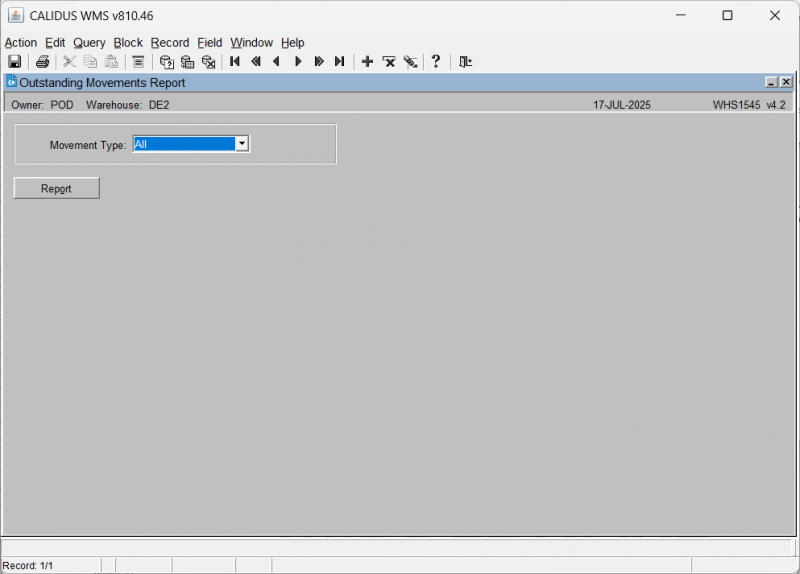Open the Action menu
The image size is (800, 574).
pos(21,43)
